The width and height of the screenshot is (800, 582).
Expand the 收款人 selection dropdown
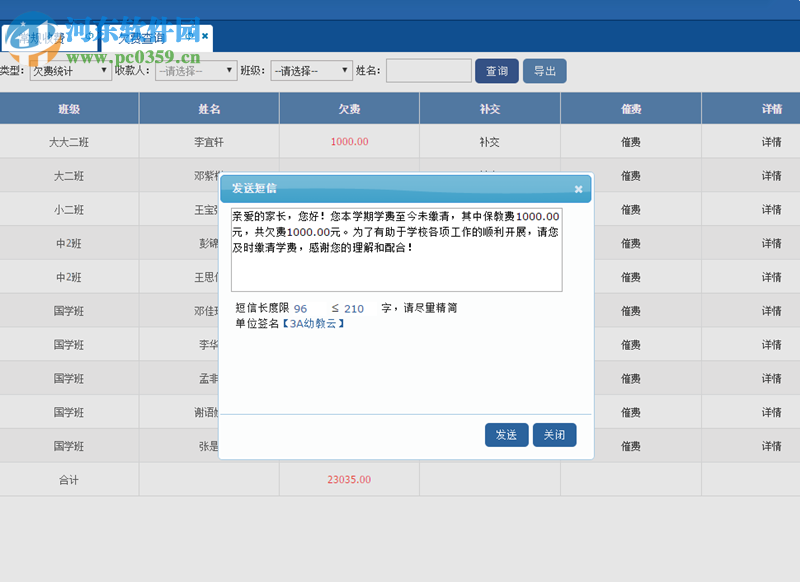point(195,70)
